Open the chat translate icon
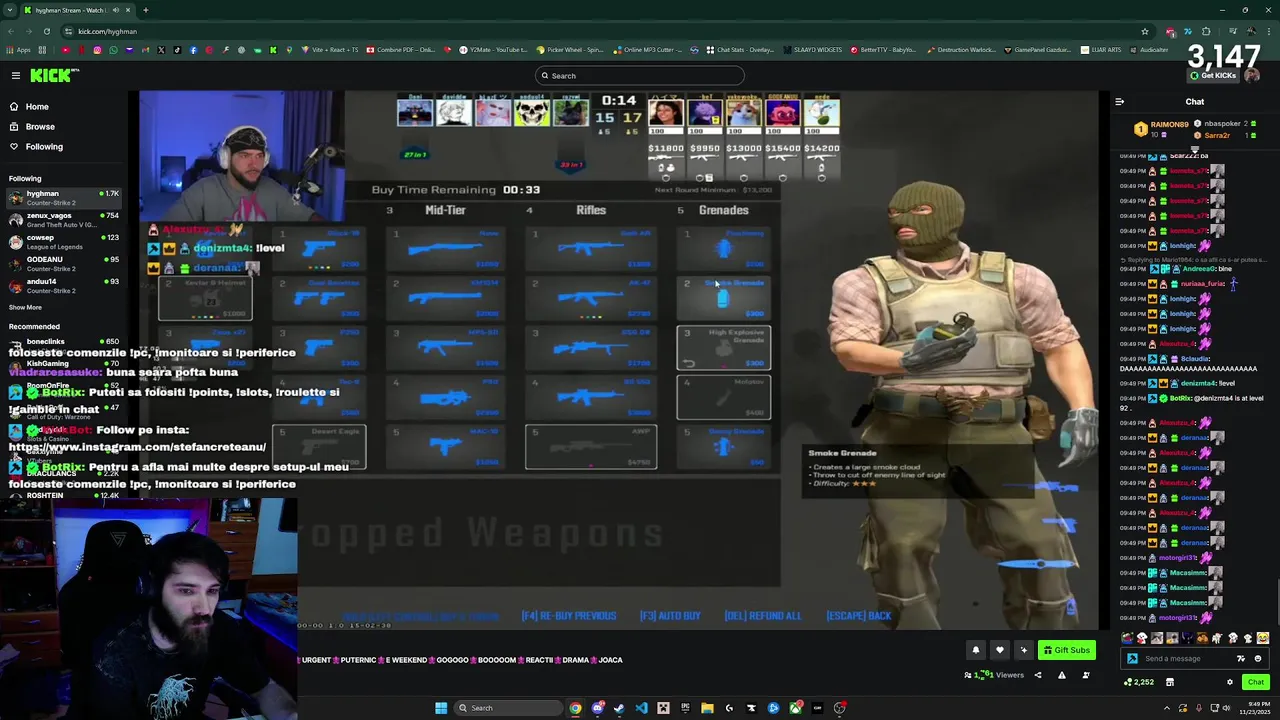 coord(1241,658)
